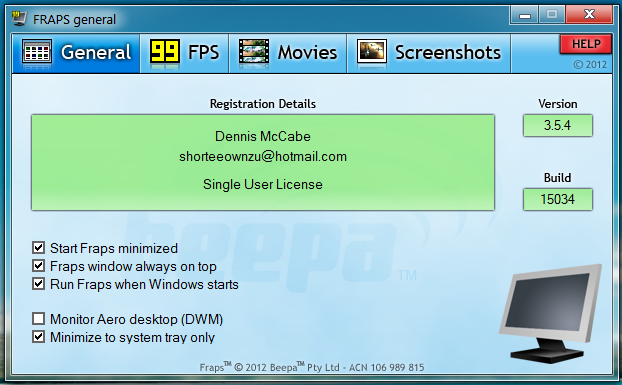Click the General calendar grid icon
Viewport: 622px width, 385px height.
pyautogui.click(x=36, y=52)
